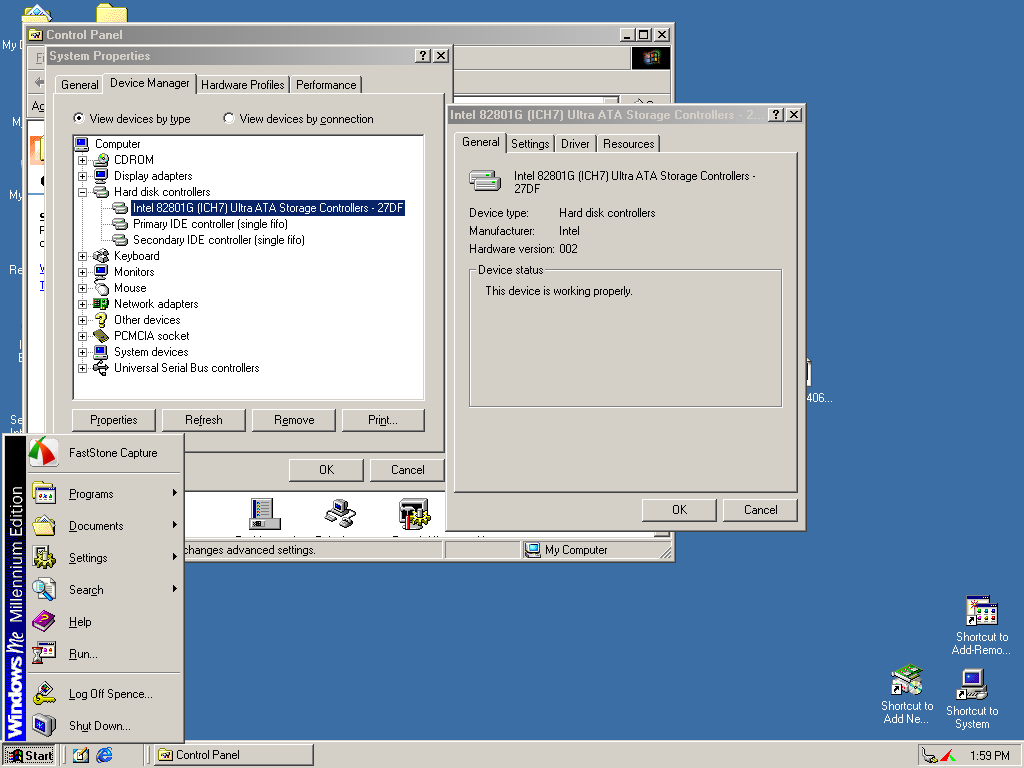Open Documents submenu in Start menu

[104, 526]
